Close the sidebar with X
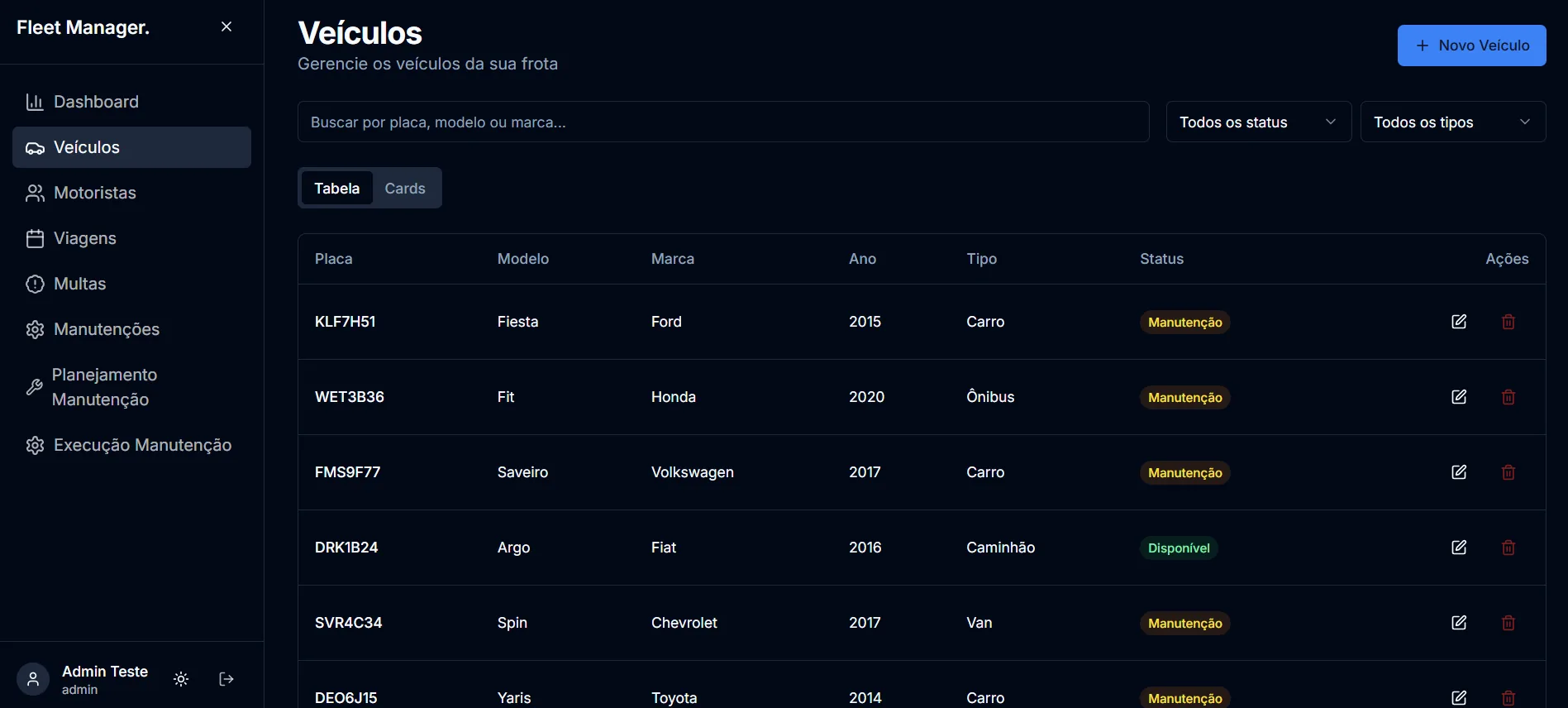The image size is (1568, 708). click(x=226, y=27)
